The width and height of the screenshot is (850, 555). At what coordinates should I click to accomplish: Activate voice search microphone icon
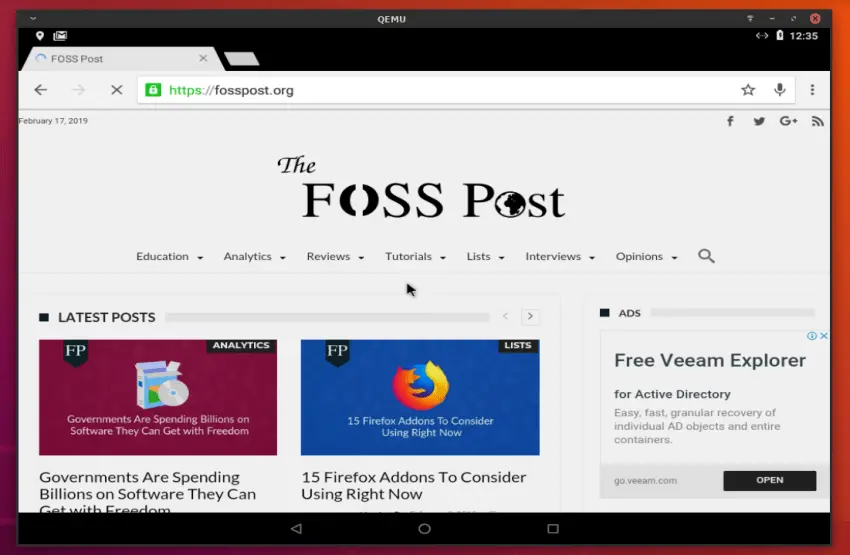coord(780,90)
